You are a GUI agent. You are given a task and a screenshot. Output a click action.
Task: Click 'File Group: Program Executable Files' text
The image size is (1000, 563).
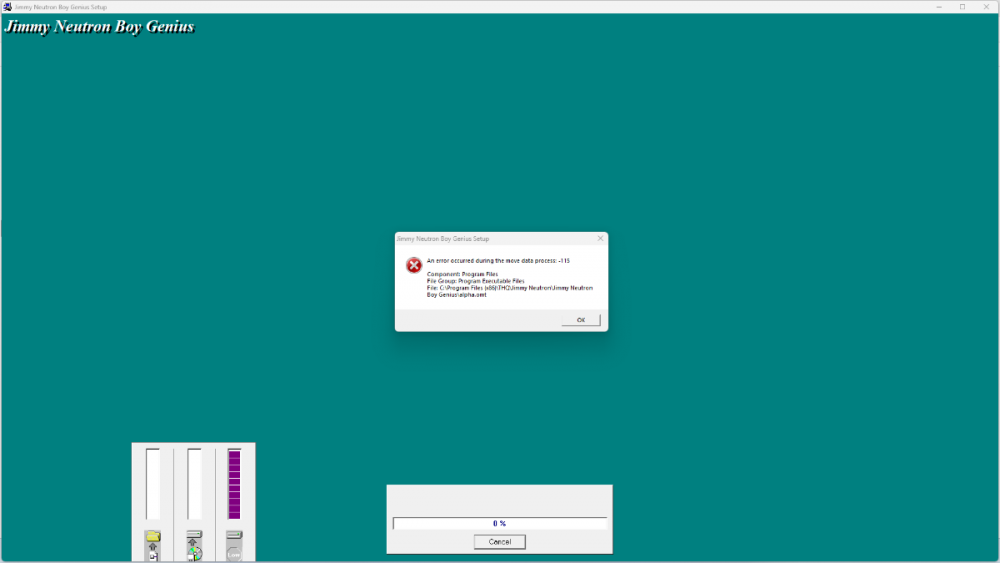476,281
